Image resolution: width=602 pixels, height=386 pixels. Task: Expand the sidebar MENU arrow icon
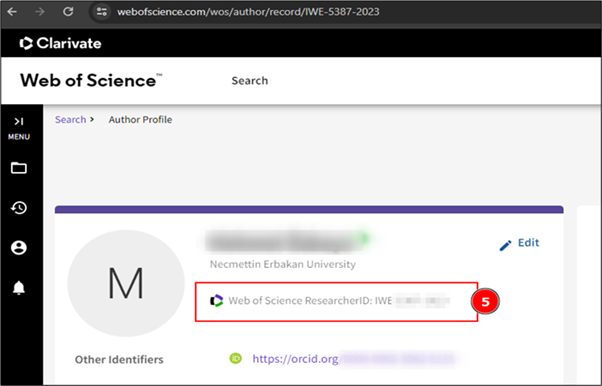[18, 121]
